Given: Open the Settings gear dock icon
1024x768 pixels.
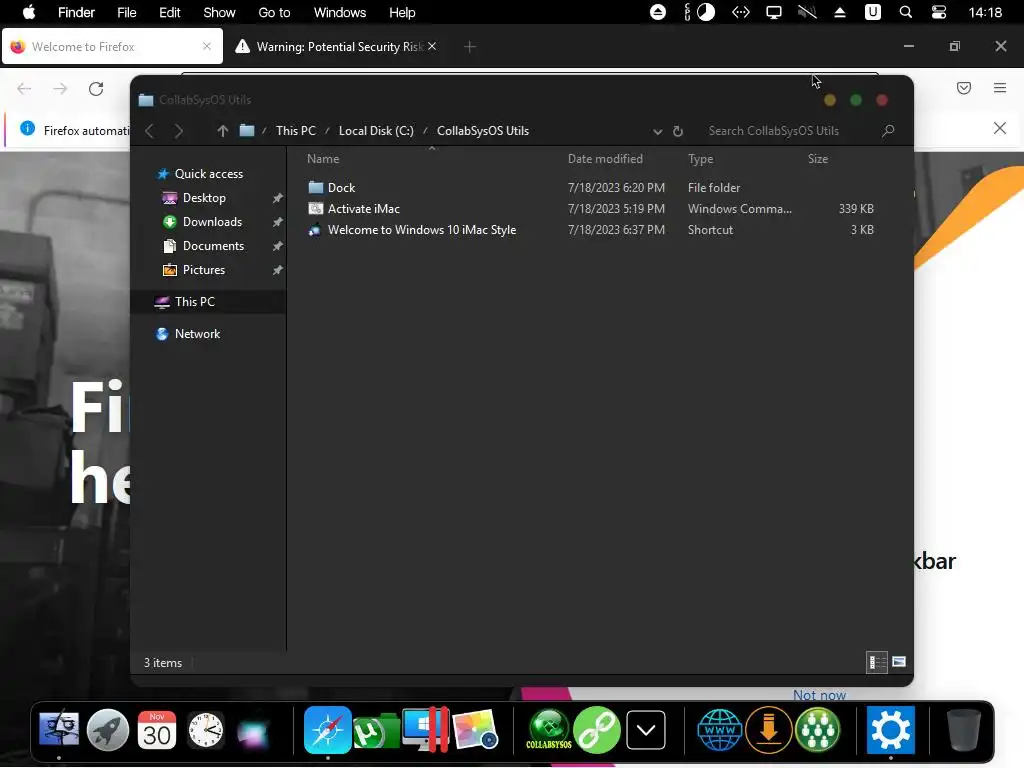Looking at the screenshot, I should [x=891, y=729].
